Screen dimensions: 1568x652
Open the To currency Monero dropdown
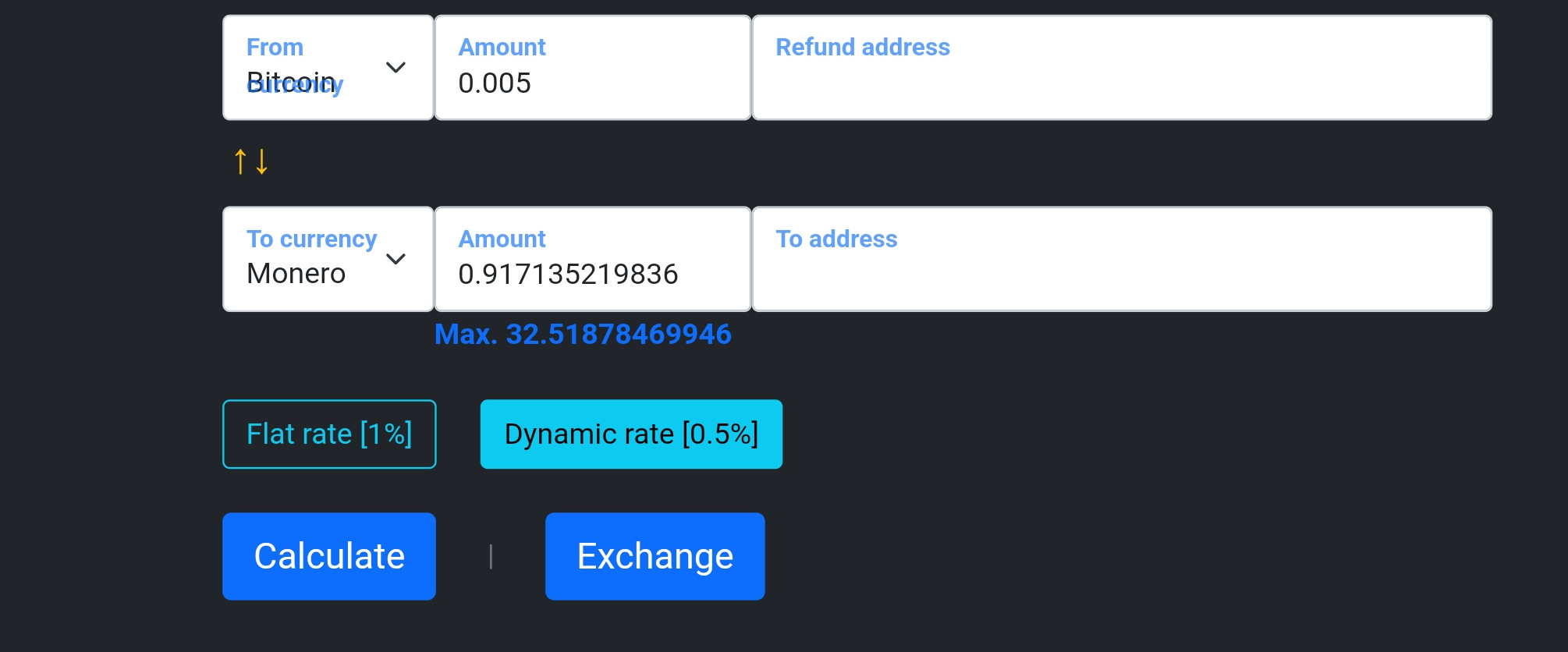[x=328, y=259]
